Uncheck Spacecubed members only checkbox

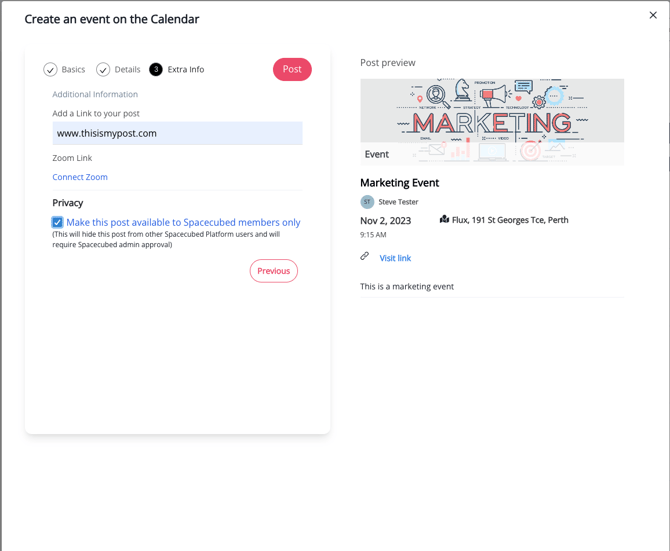click(x=58, y=222)
